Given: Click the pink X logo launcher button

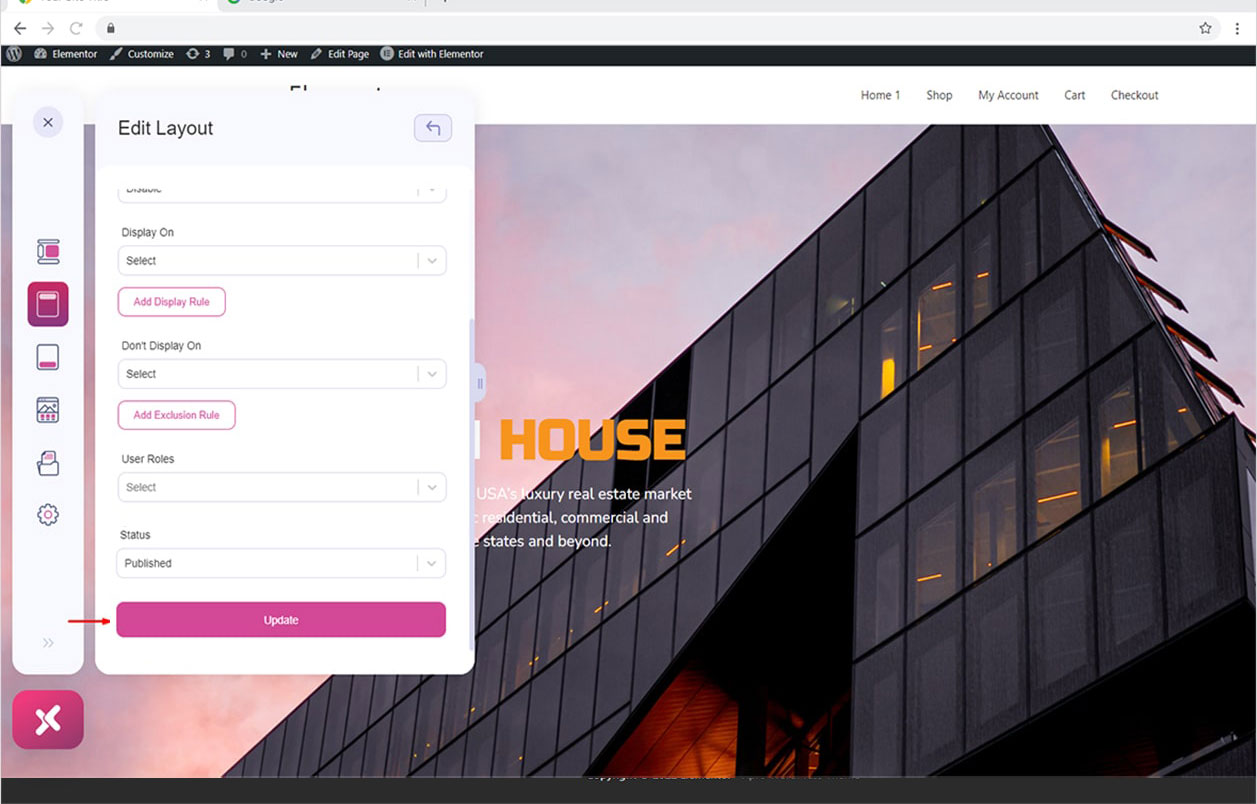Looking at the screenshot, I should click(48, 720).
